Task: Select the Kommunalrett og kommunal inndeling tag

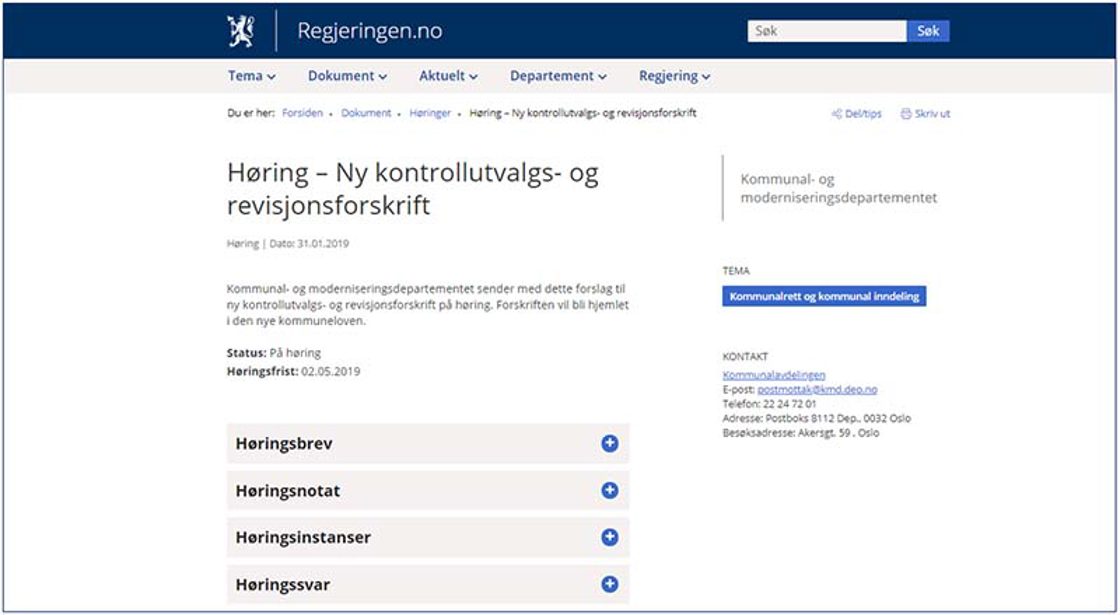Action: coord(824,297)
